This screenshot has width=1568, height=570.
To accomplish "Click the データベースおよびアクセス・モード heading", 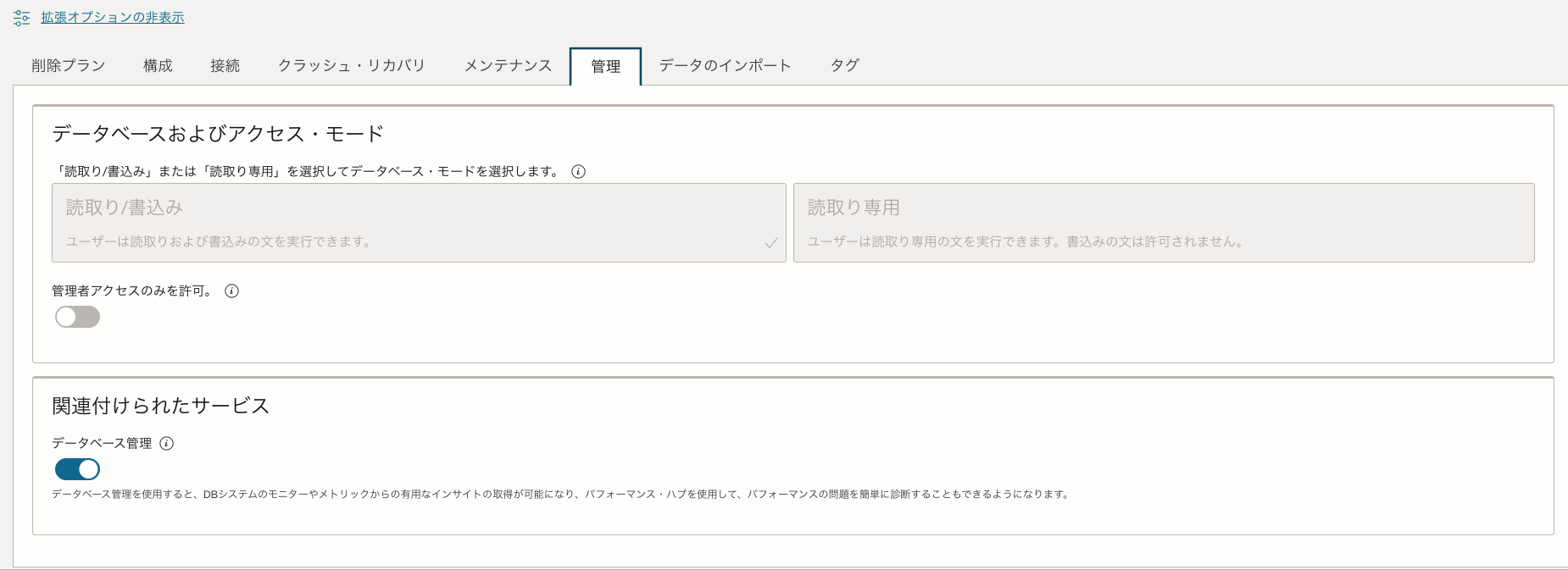I will click(218, 134).
